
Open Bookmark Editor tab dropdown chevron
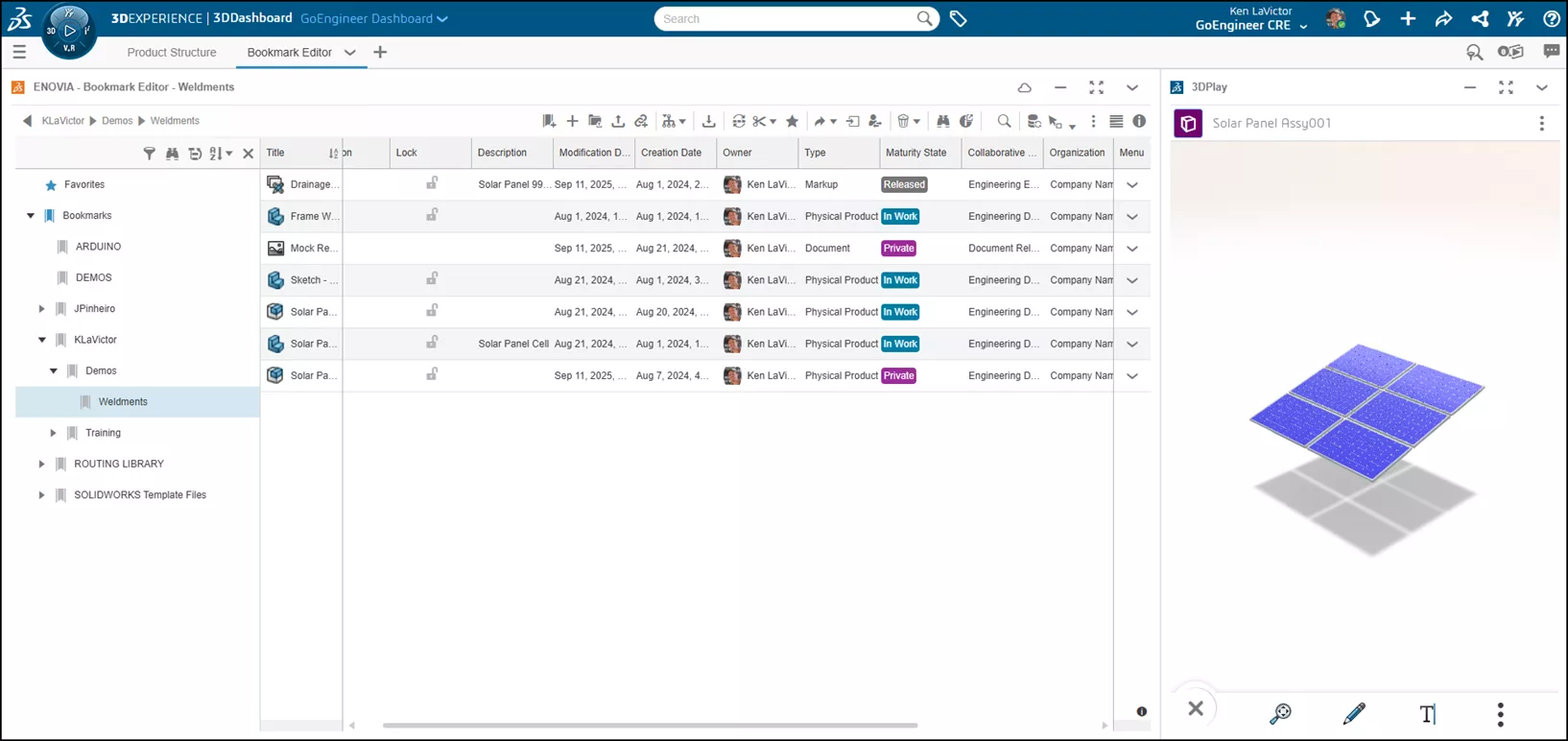[x=350, y=53]
